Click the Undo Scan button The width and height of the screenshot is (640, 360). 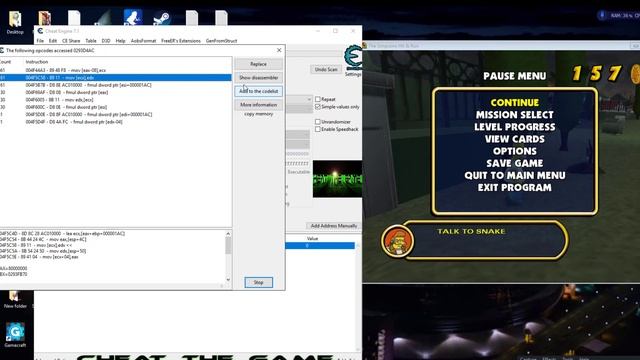point(326,69)
